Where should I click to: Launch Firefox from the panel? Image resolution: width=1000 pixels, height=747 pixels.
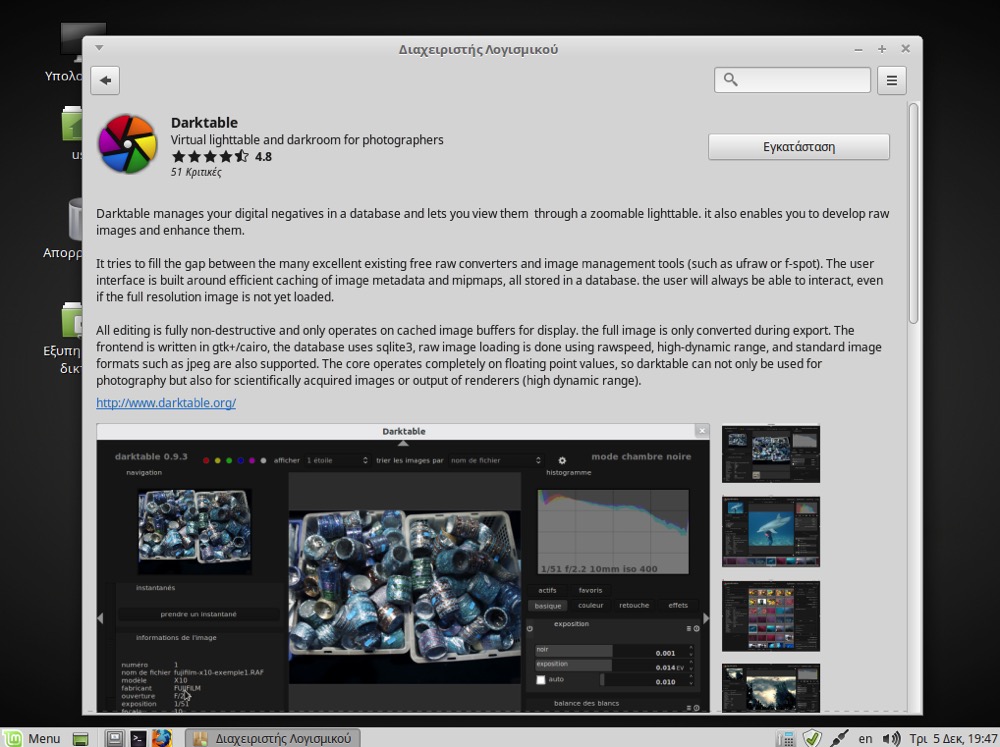point(162,738)
